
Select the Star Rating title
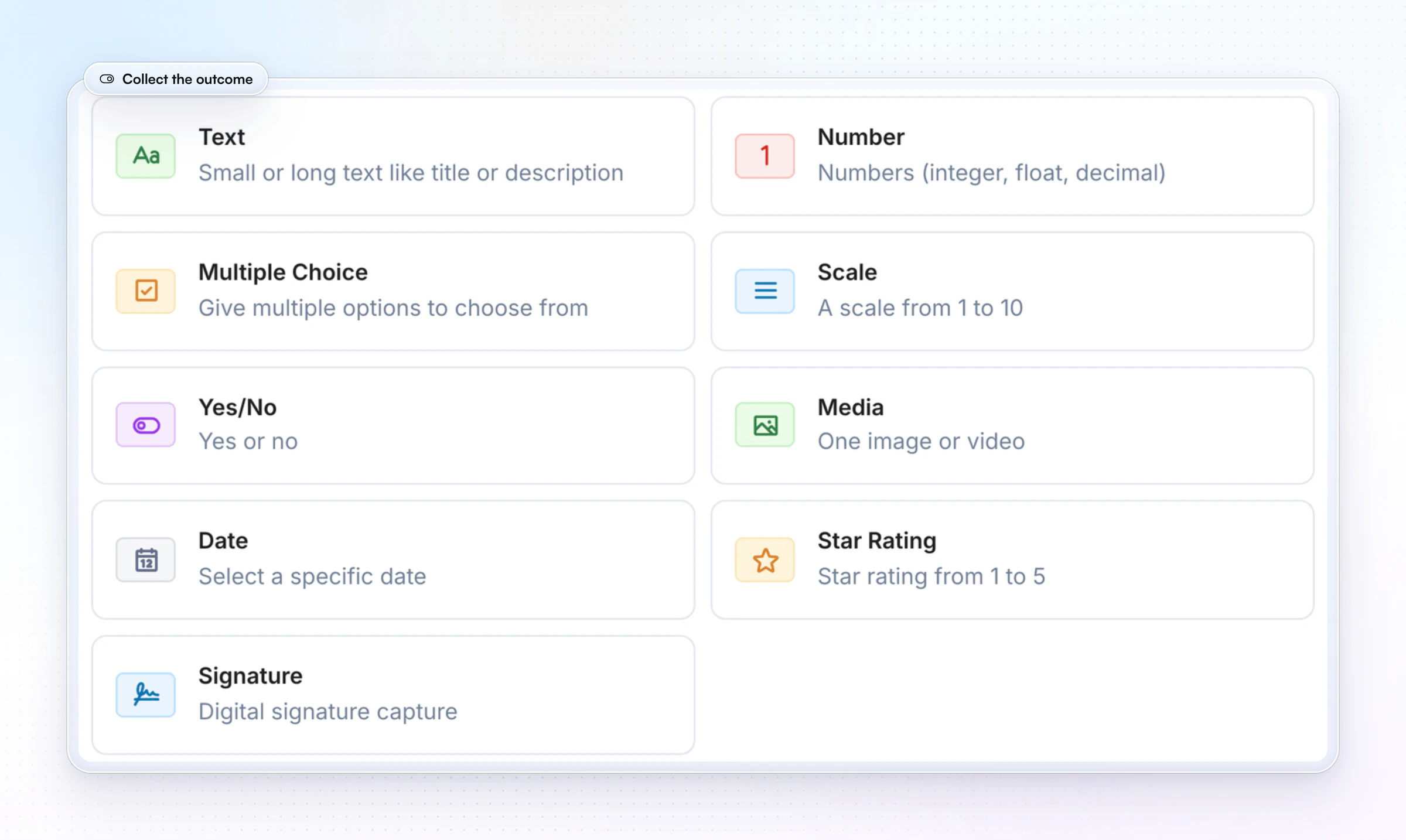coord(877,541)
